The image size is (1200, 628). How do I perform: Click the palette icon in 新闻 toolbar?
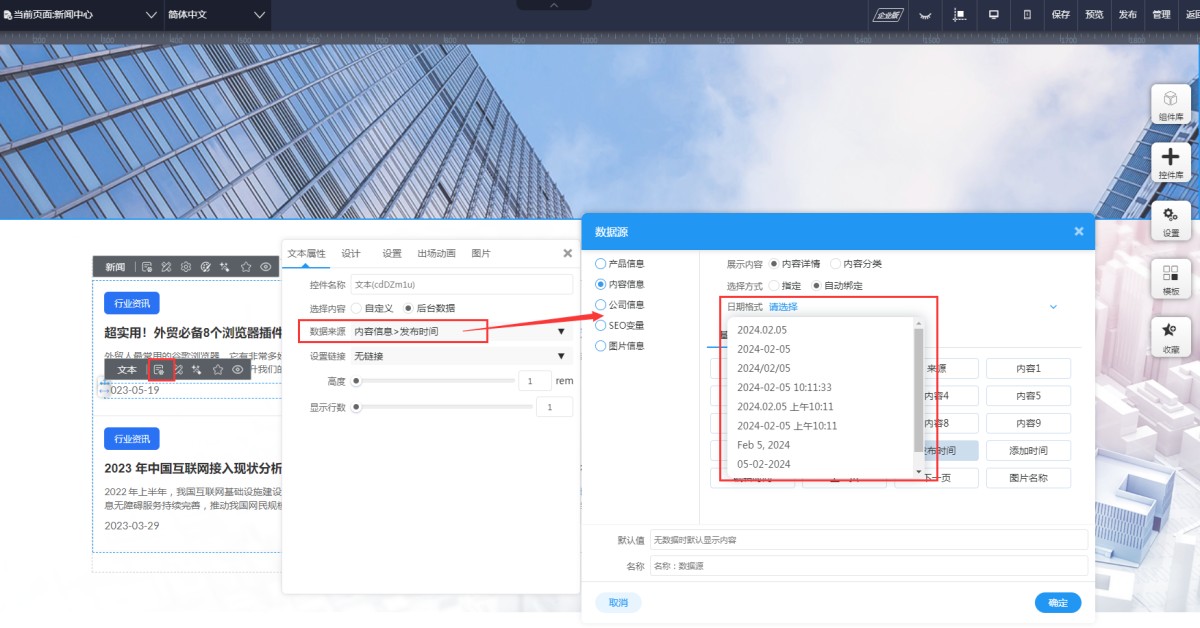pyautogui.click(x=205, y=267)
